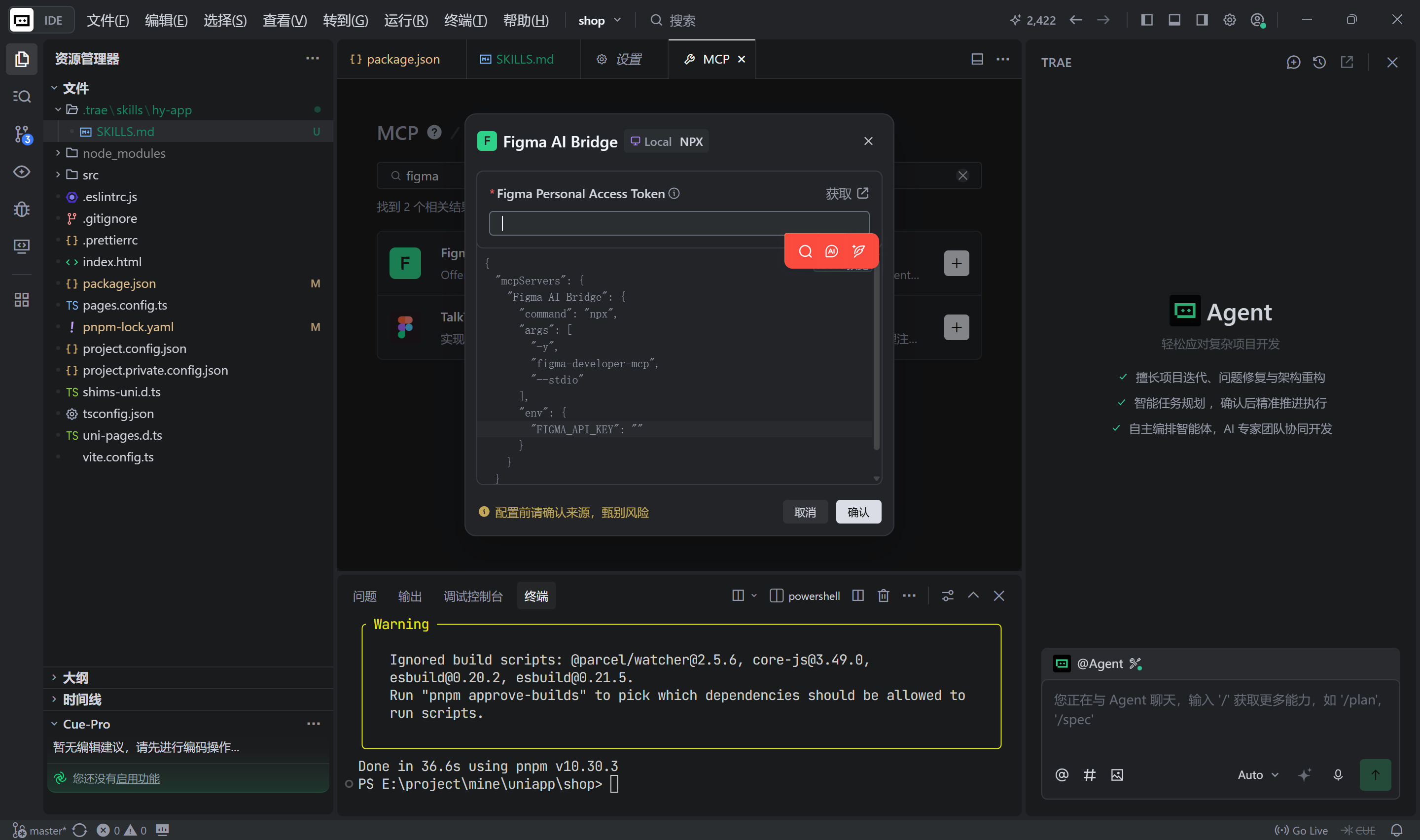Add the Figma AI Bridge server with plus
1420x840 pixels.
coord(956,263)
